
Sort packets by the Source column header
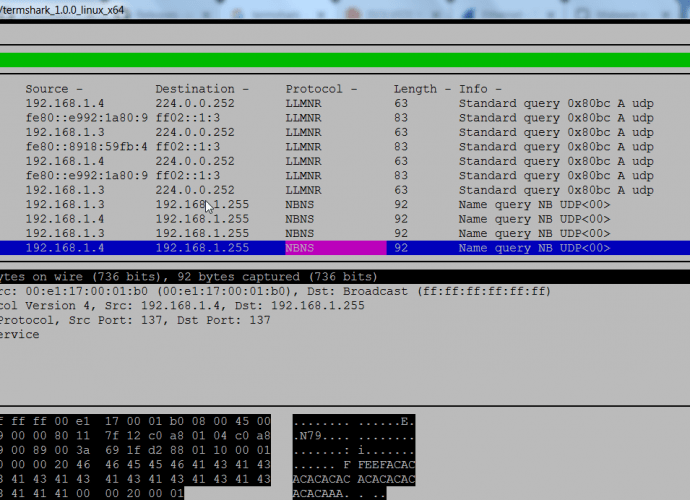[x=54, y=89]
